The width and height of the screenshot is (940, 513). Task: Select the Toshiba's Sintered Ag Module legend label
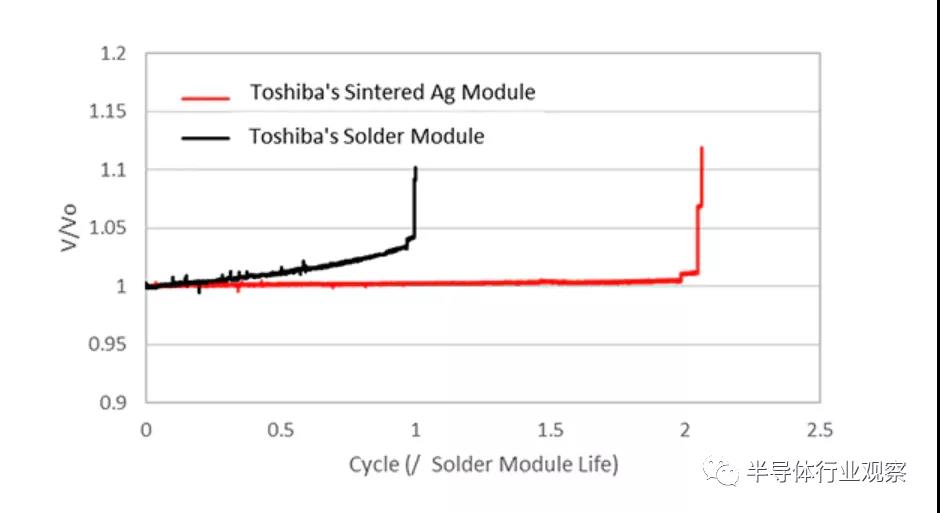point(392,93)
